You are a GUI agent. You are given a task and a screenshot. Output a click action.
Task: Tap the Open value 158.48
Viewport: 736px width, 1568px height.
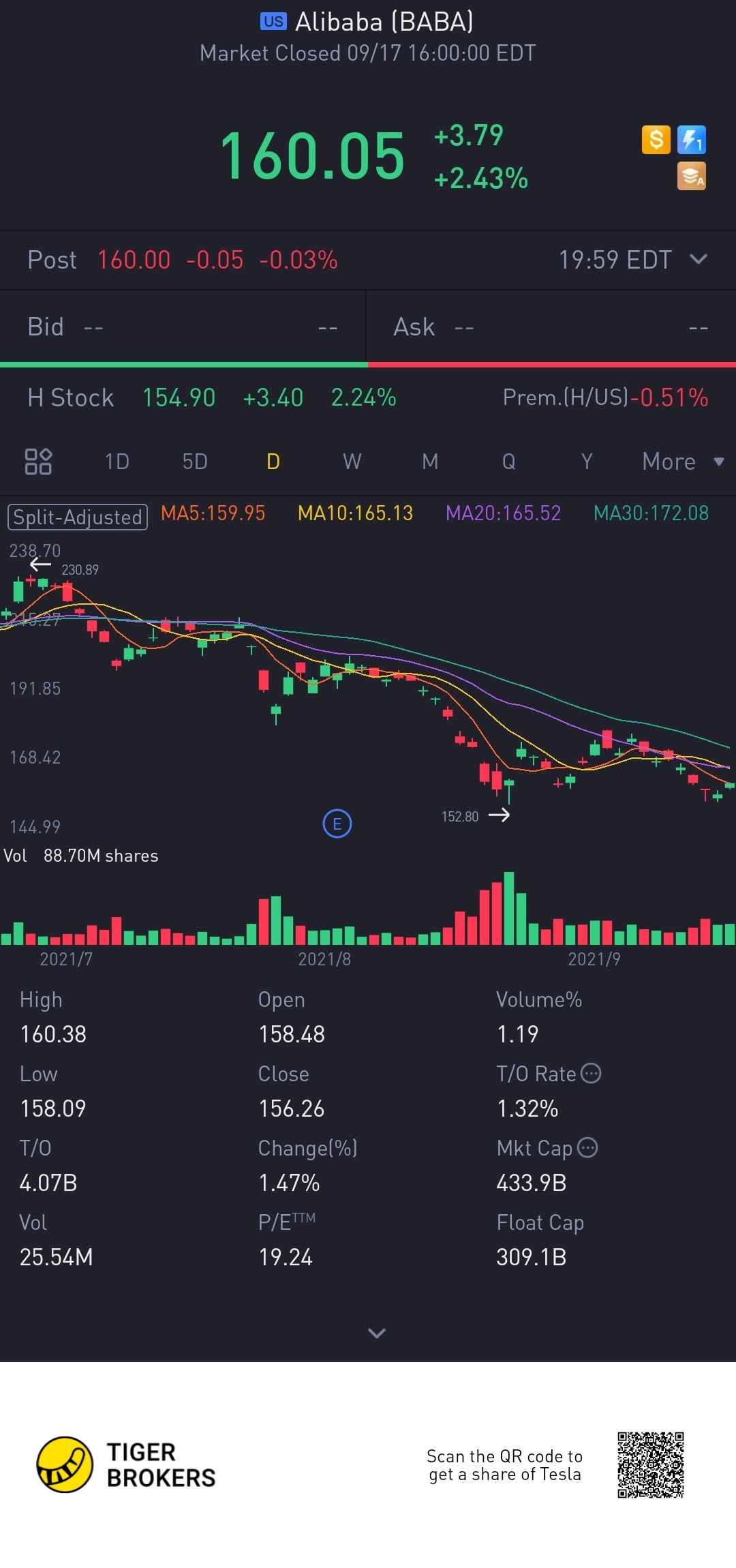[292, 1034]
